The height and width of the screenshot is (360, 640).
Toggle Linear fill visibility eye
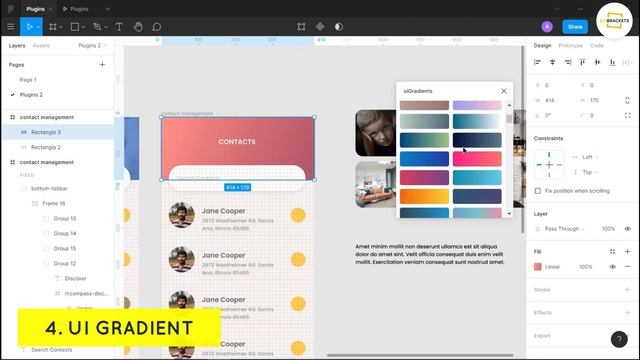click(612, 267)
